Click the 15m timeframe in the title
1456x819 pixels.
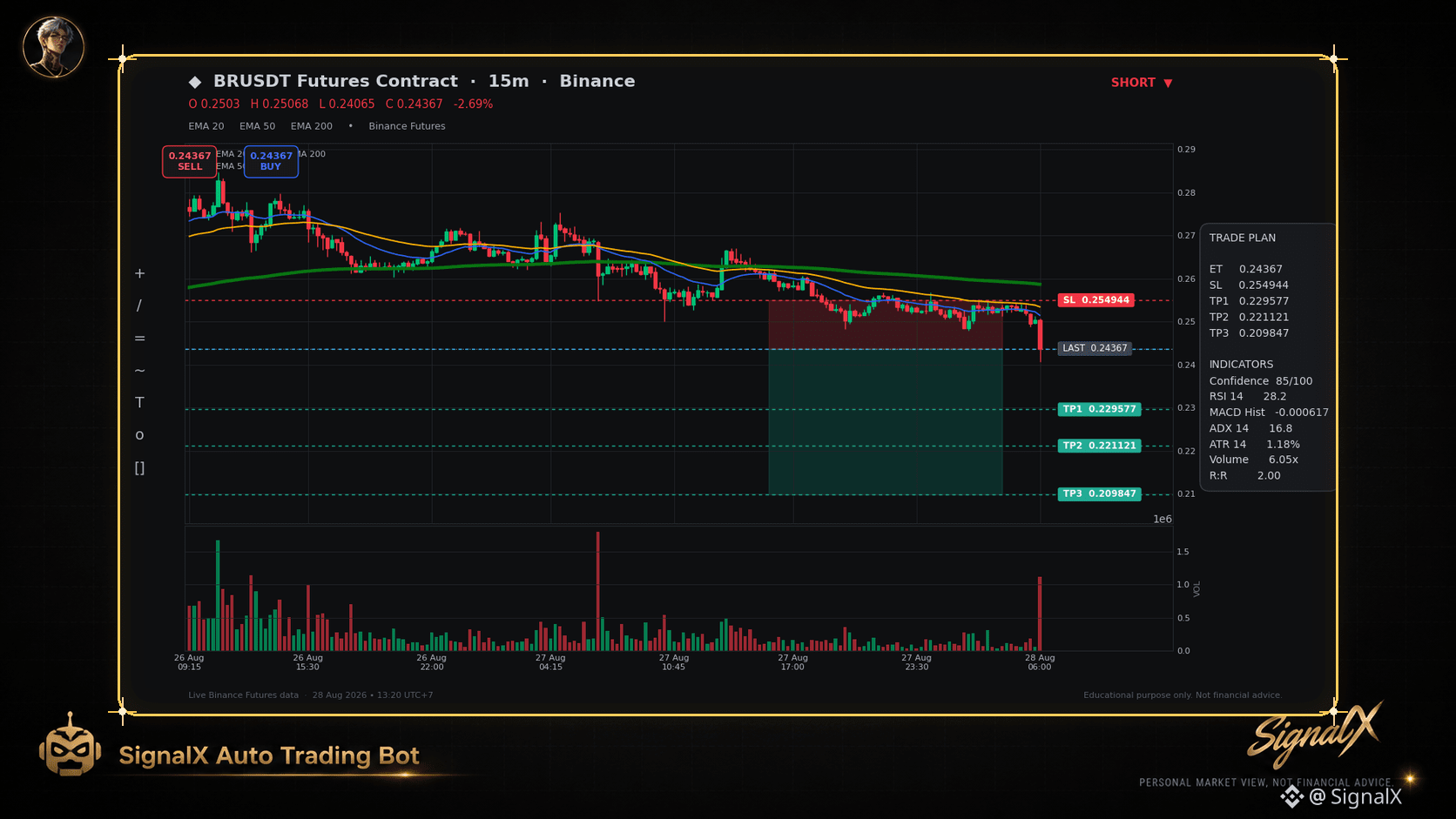[509, 81]
